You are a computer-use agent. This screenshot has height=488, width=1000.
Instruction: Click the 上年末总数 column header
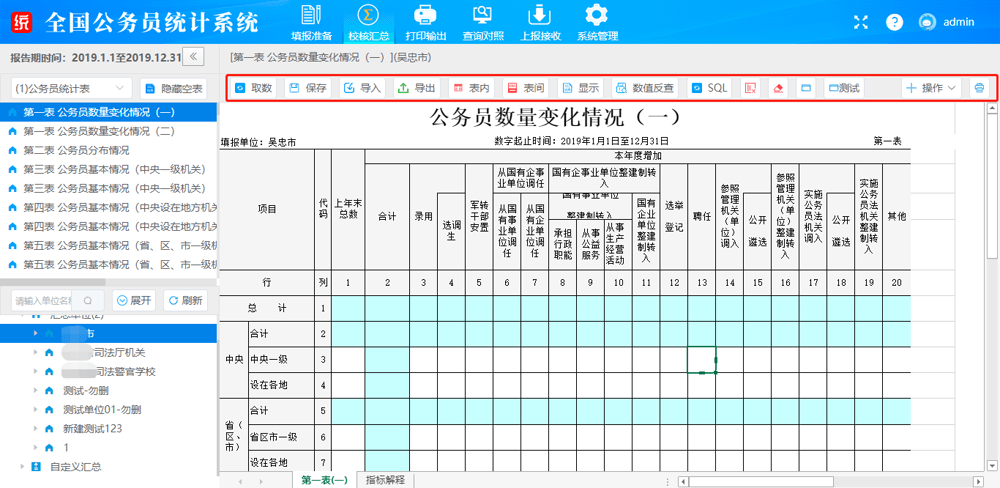348,209
